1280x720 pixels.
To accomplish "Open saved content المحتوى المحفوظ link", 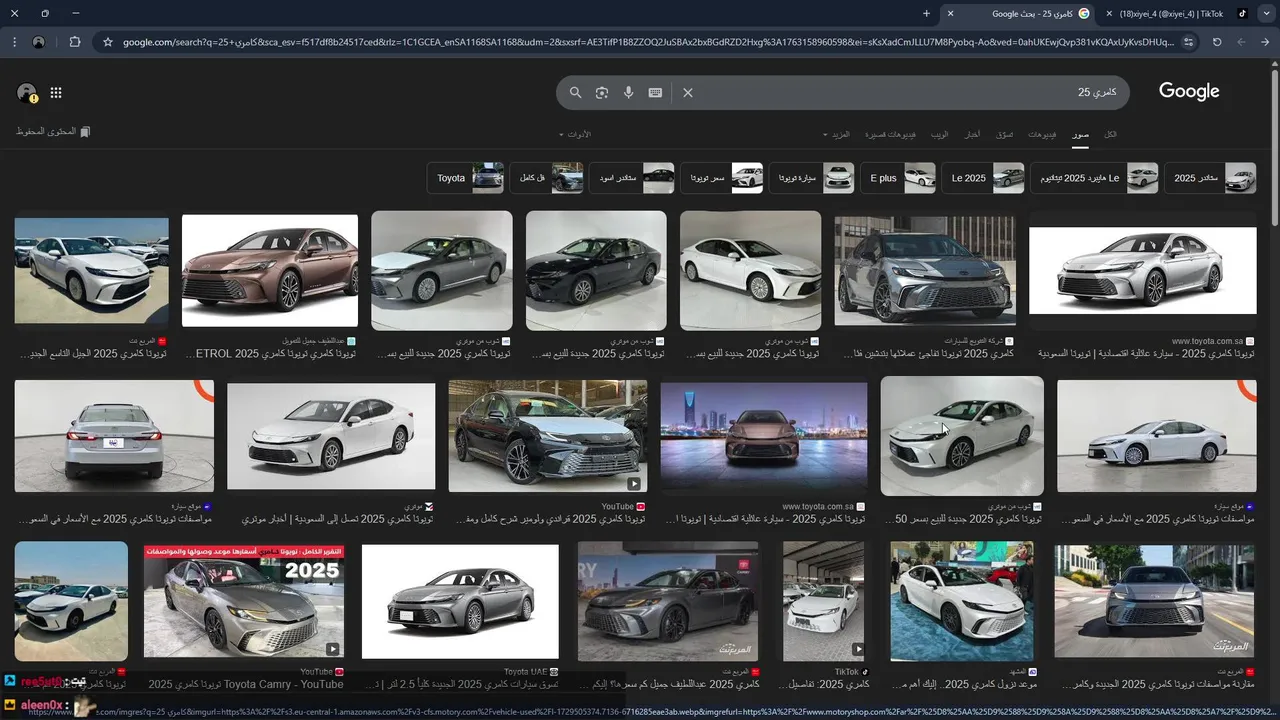I will point(53,132).
